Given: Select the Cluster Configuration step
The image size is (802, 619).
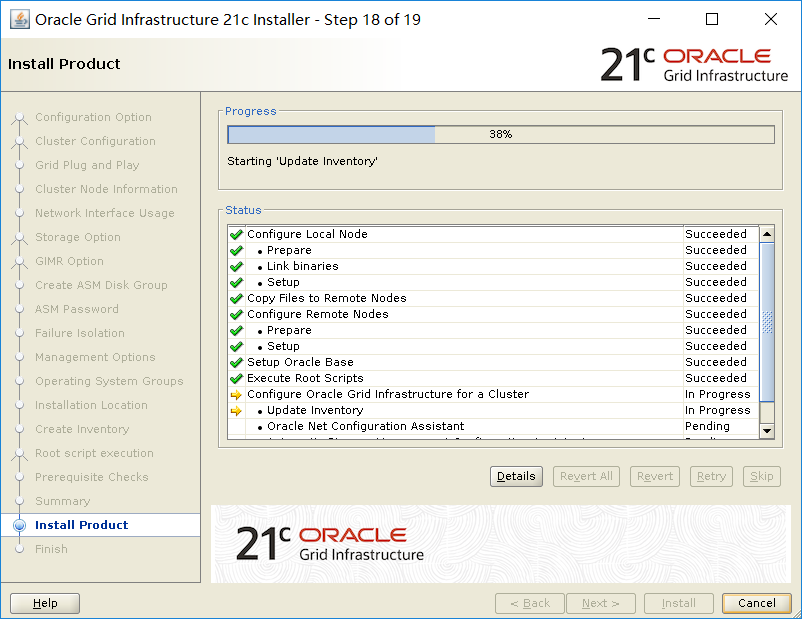Looking at the screenshot, I should pos(95,141).
